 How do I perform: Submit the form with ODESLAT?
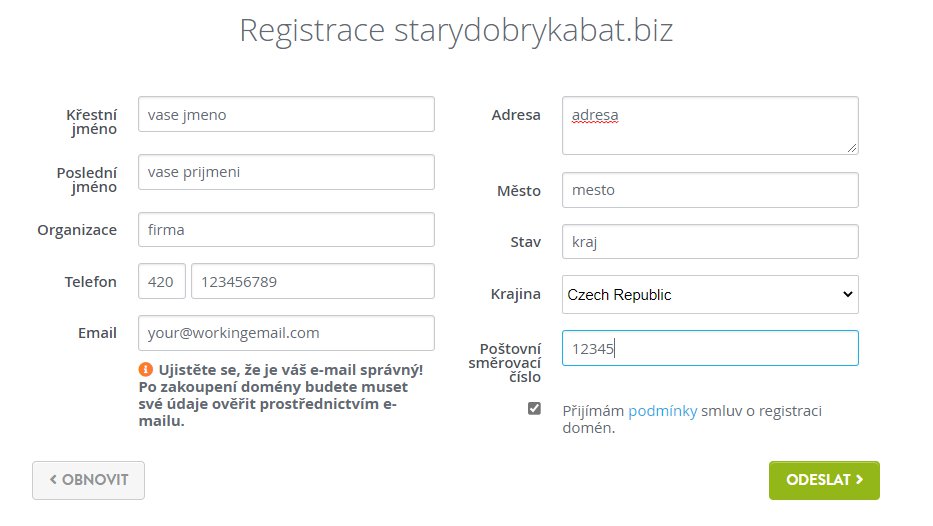(824, 480)
